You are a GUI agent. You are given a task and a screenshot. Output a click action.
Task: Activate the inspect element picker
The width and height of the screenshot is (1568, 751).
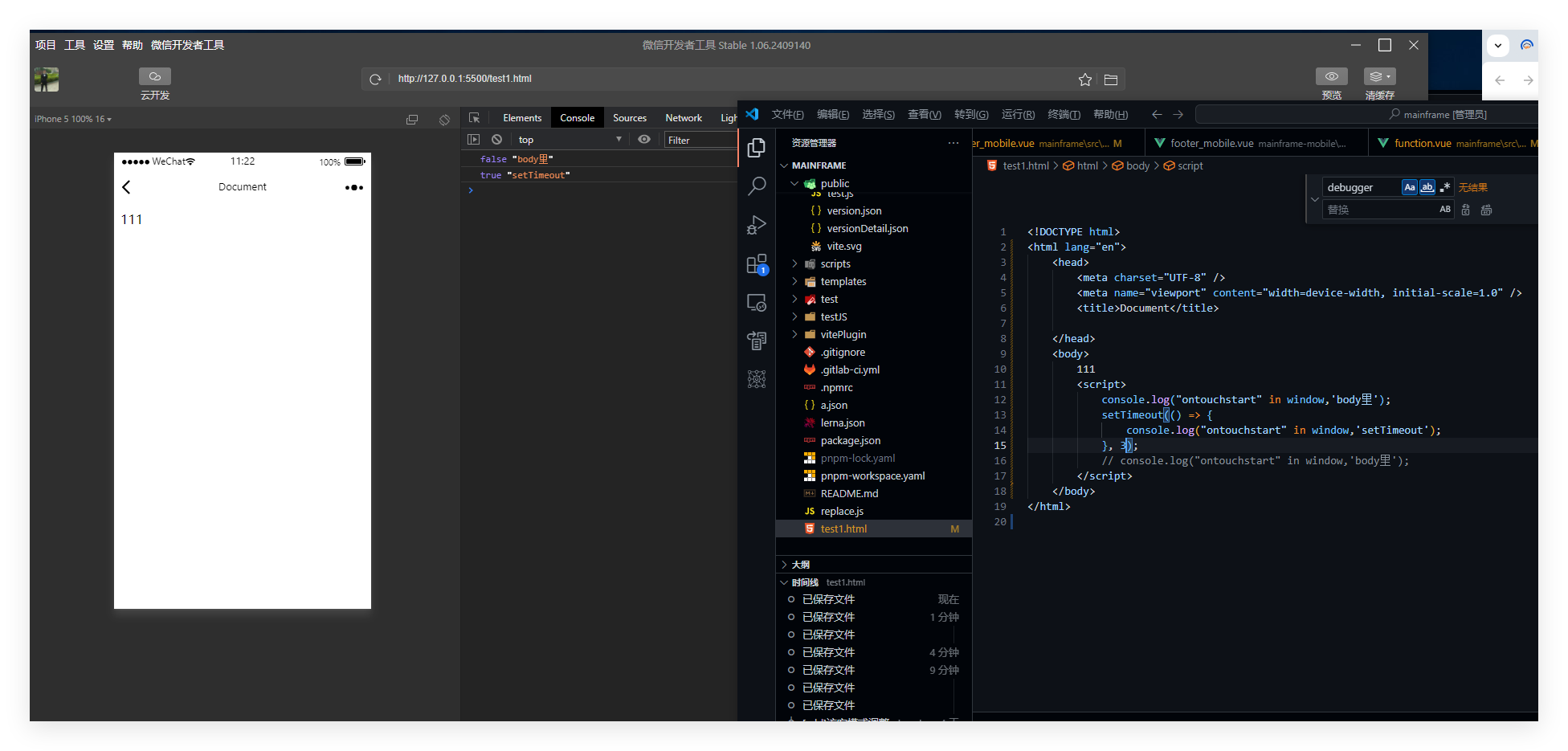[x=475, y=118]
